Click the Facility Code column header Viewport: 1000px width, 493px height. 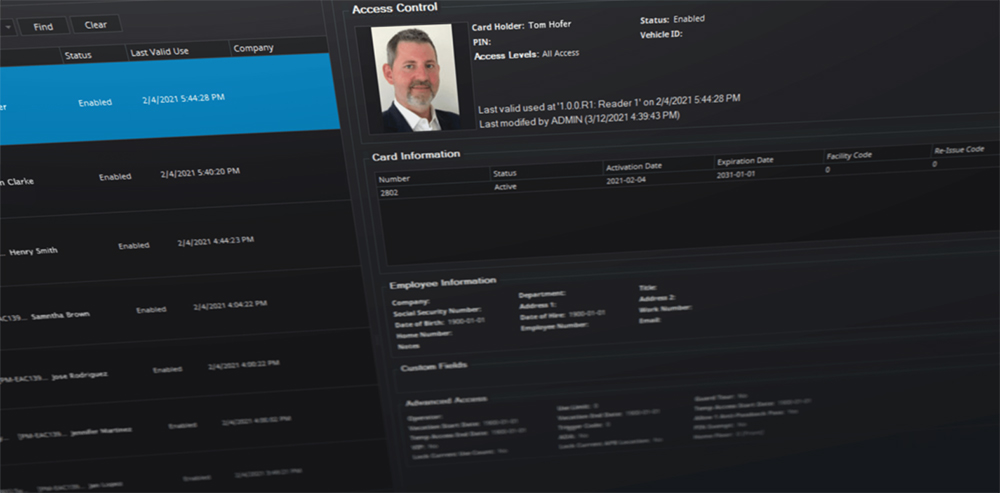(851, 156)
